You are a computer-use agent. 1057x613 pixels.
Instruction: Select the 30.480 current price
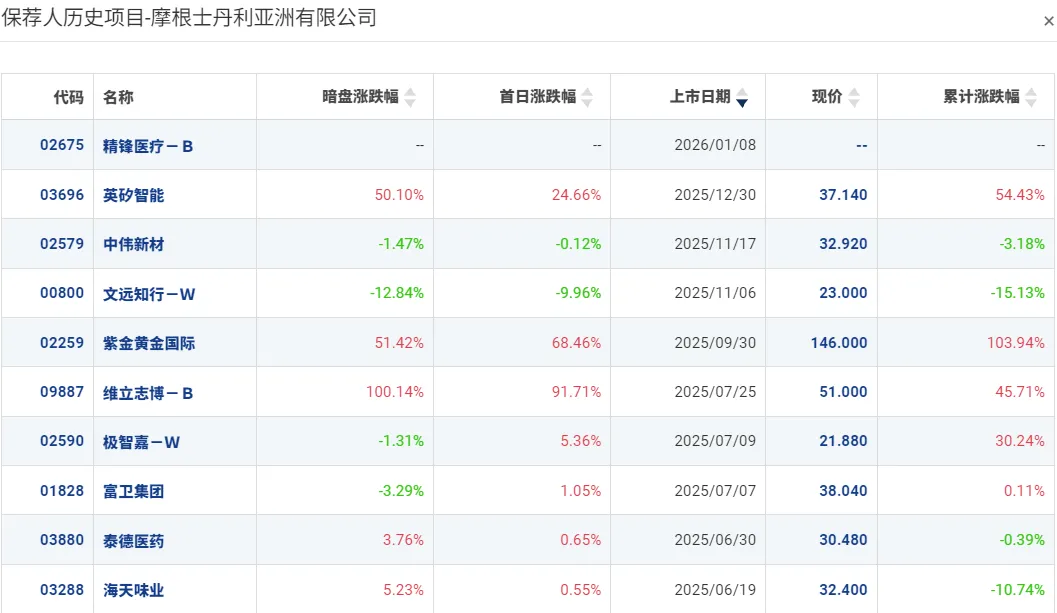[843, 540]
